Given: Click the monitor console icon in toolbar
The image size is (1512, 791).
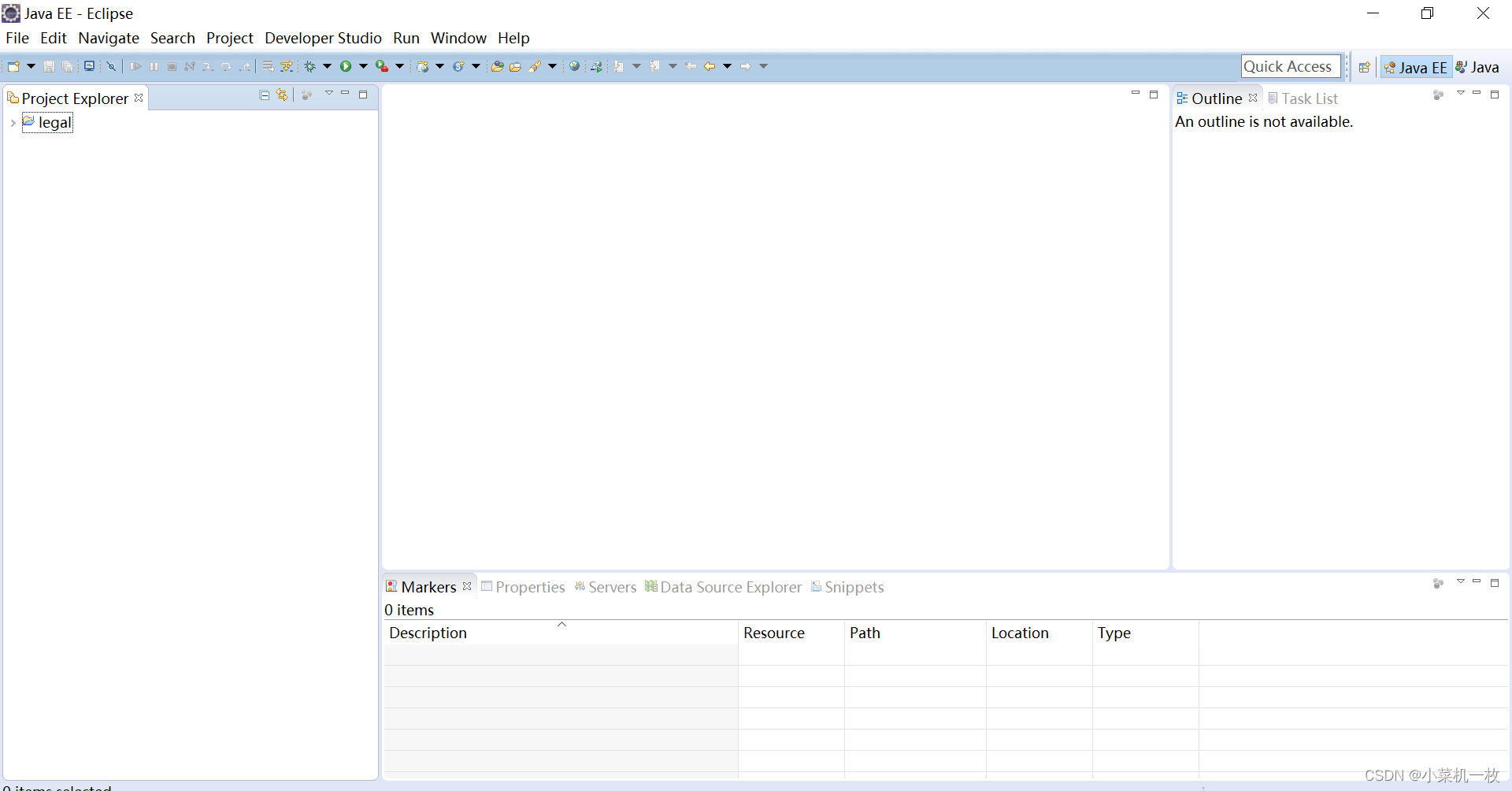Looking at the screenshot, I should [x=90, y=66].
